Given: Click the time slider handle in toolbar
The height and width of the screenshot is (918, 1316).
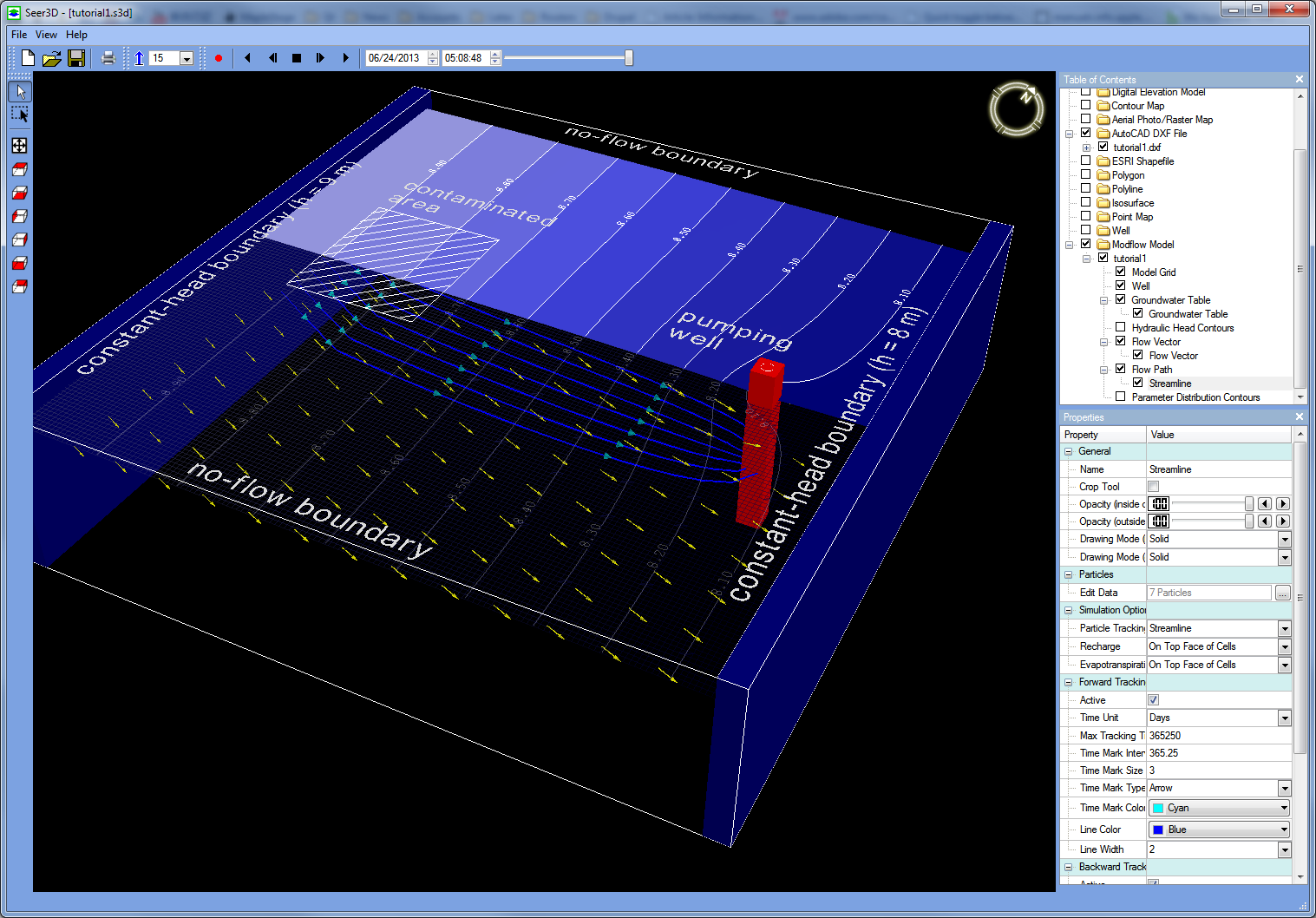Looking at the screenshot, I should pos(629,58).
